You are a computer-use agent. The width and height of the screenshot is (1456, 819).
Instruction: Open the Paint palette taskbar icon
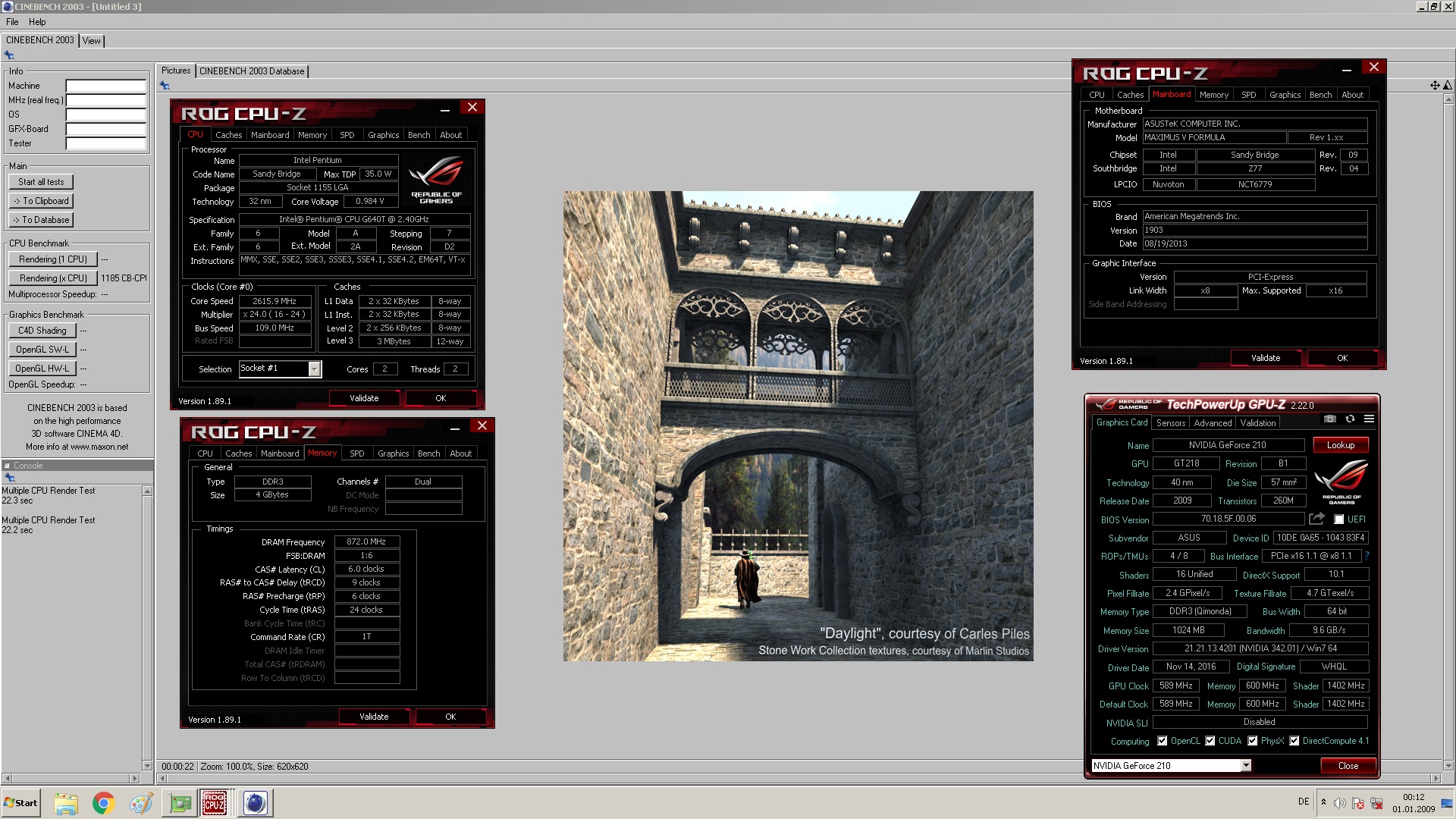[140, 803]
